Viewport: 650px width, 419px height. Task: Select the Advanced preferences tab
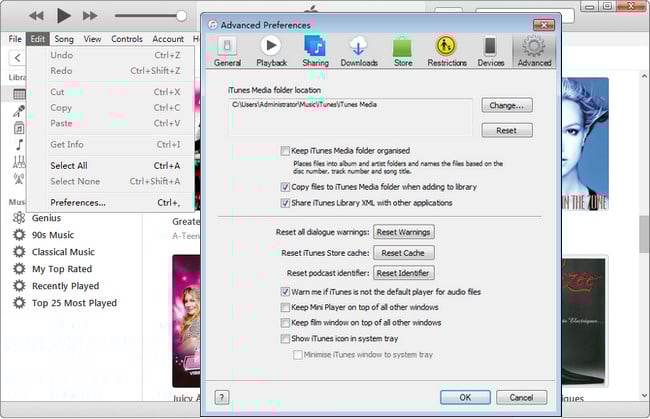534,51
